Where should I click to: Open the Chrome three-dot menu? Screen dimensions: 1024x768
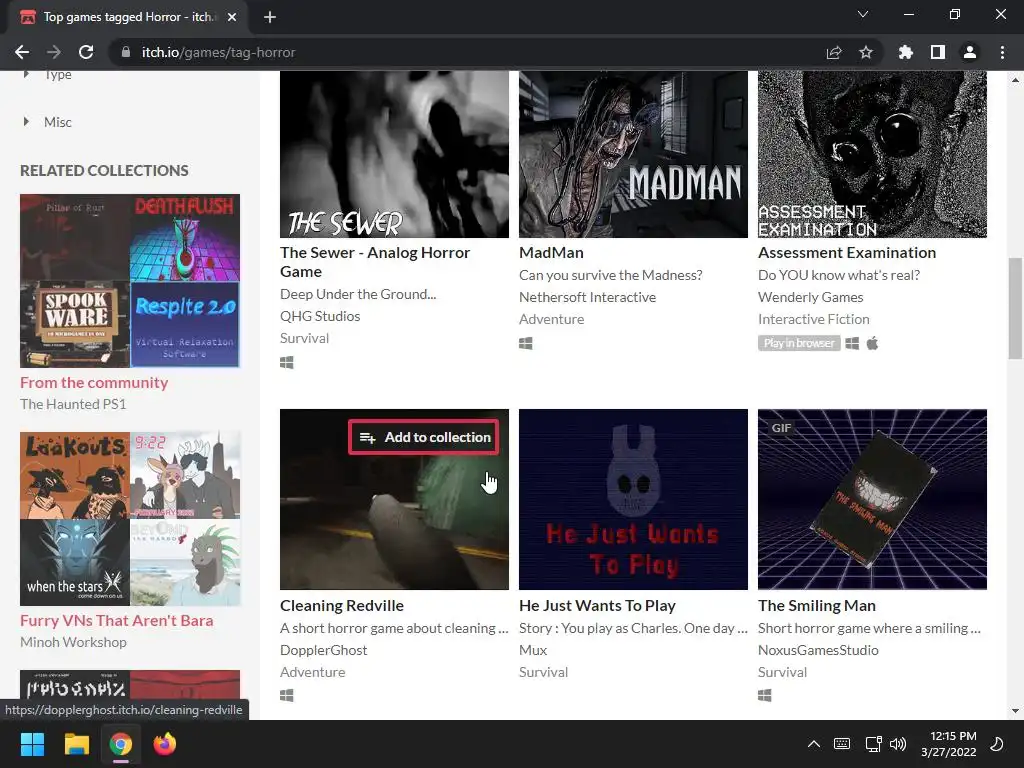coord(1002,52)
